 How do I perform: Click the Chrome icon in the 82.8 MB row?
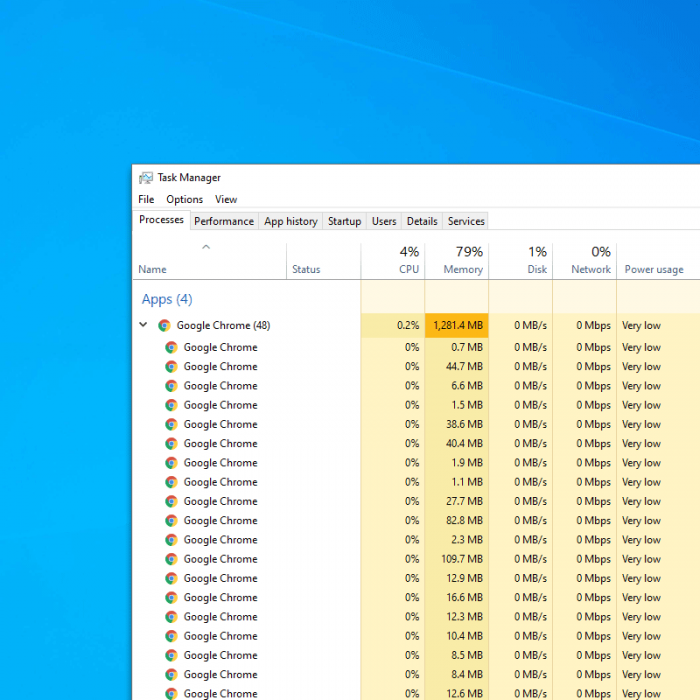[171, 521]
